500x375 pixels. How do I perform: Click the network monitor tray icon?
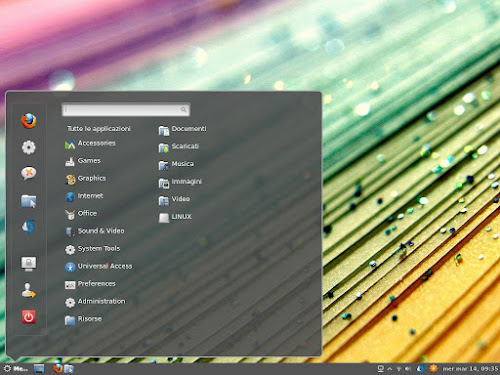click(x=381, y=369)
